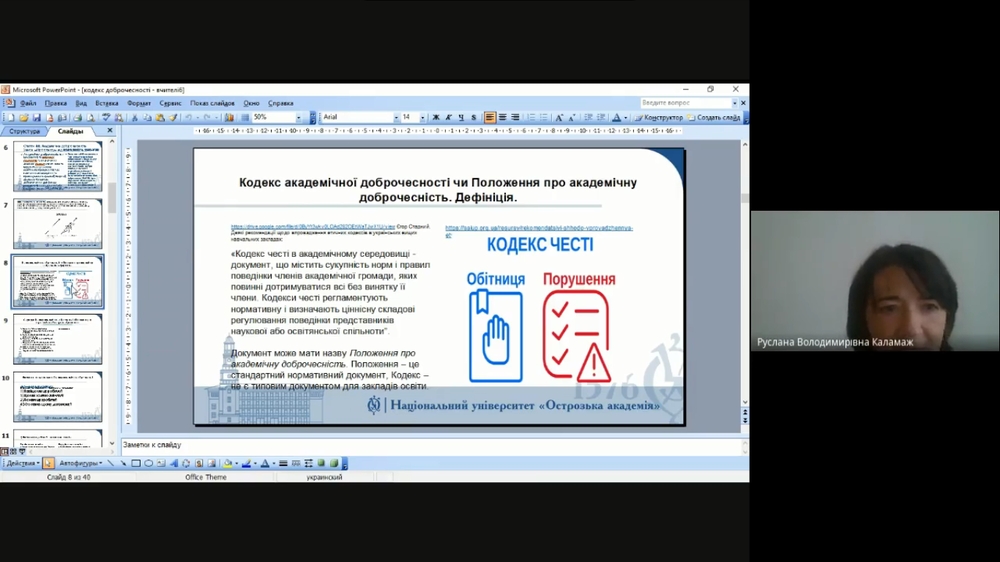1000x562 pixels.
Task: Toggle italic formatting (К)
Action: 448,117
